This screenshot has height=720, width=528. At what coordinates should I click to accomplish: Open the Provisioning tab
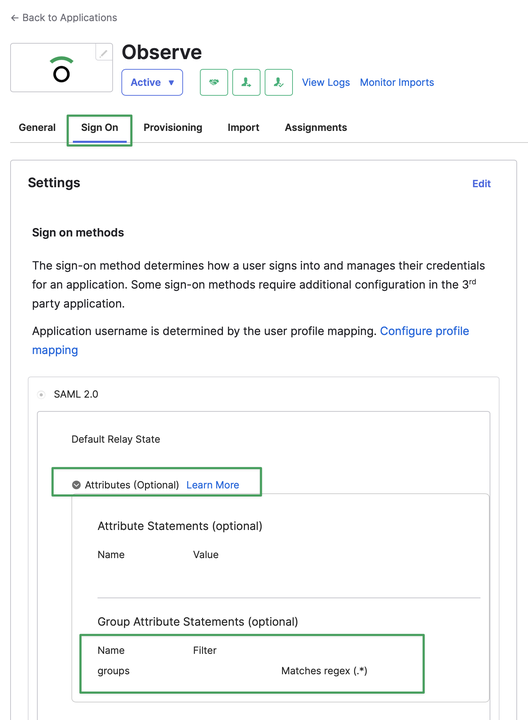[173, 128]
